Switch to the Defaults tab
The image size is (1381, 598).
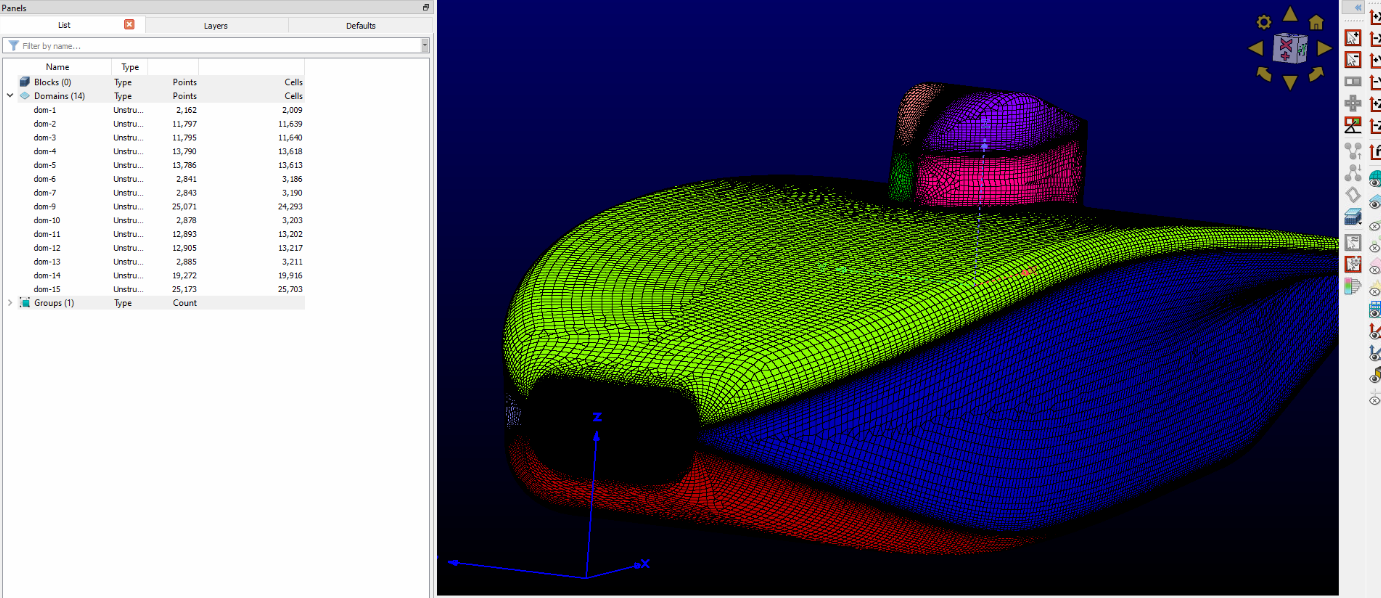click(360, 25)
